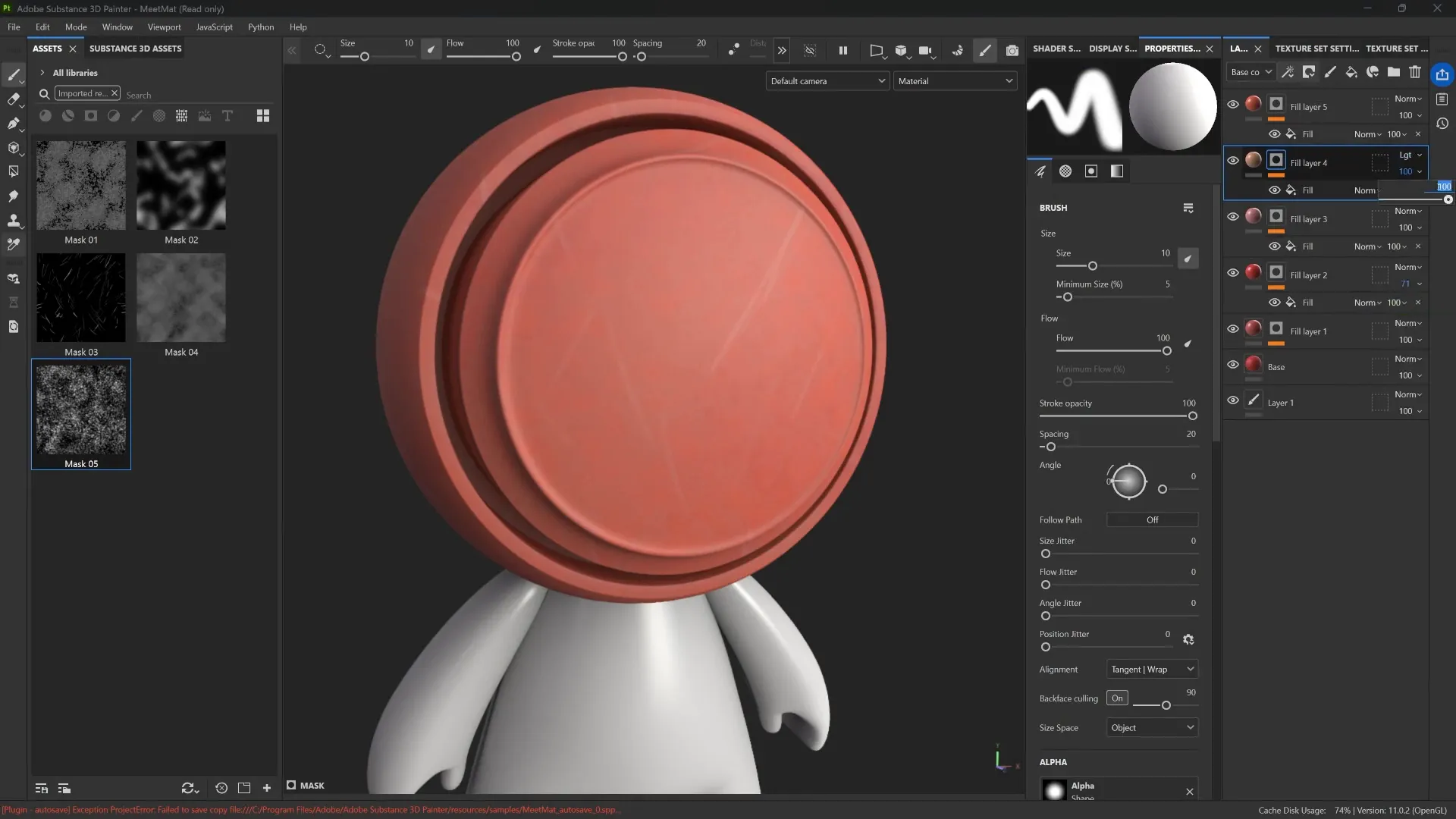Pause the engine rendering in viewport toolbar

click(843, 50)
